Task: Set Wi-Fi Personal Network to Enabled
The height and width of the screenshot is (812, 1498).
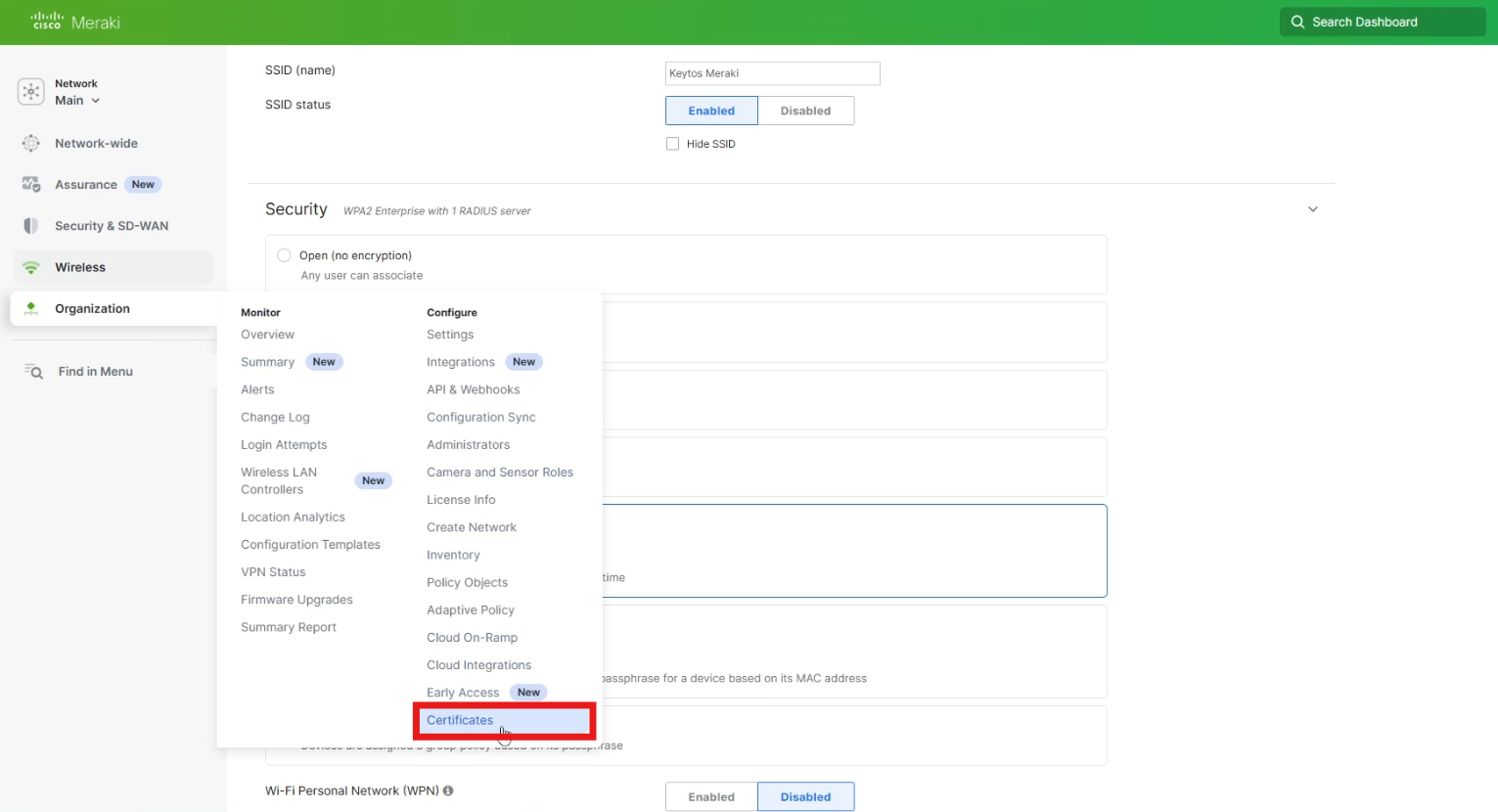Action: [711, 796]
